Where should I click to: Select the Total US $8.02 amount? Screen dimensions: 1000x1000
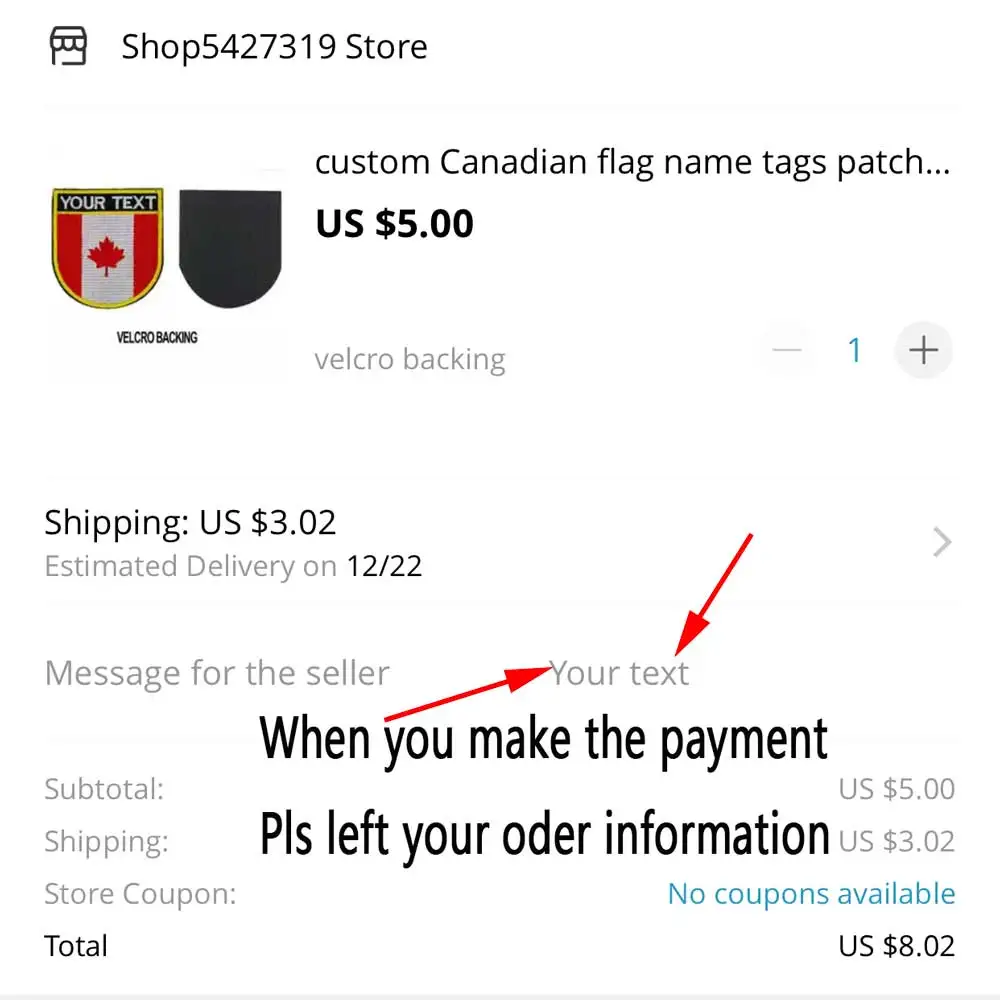click(x=896, y=946)
